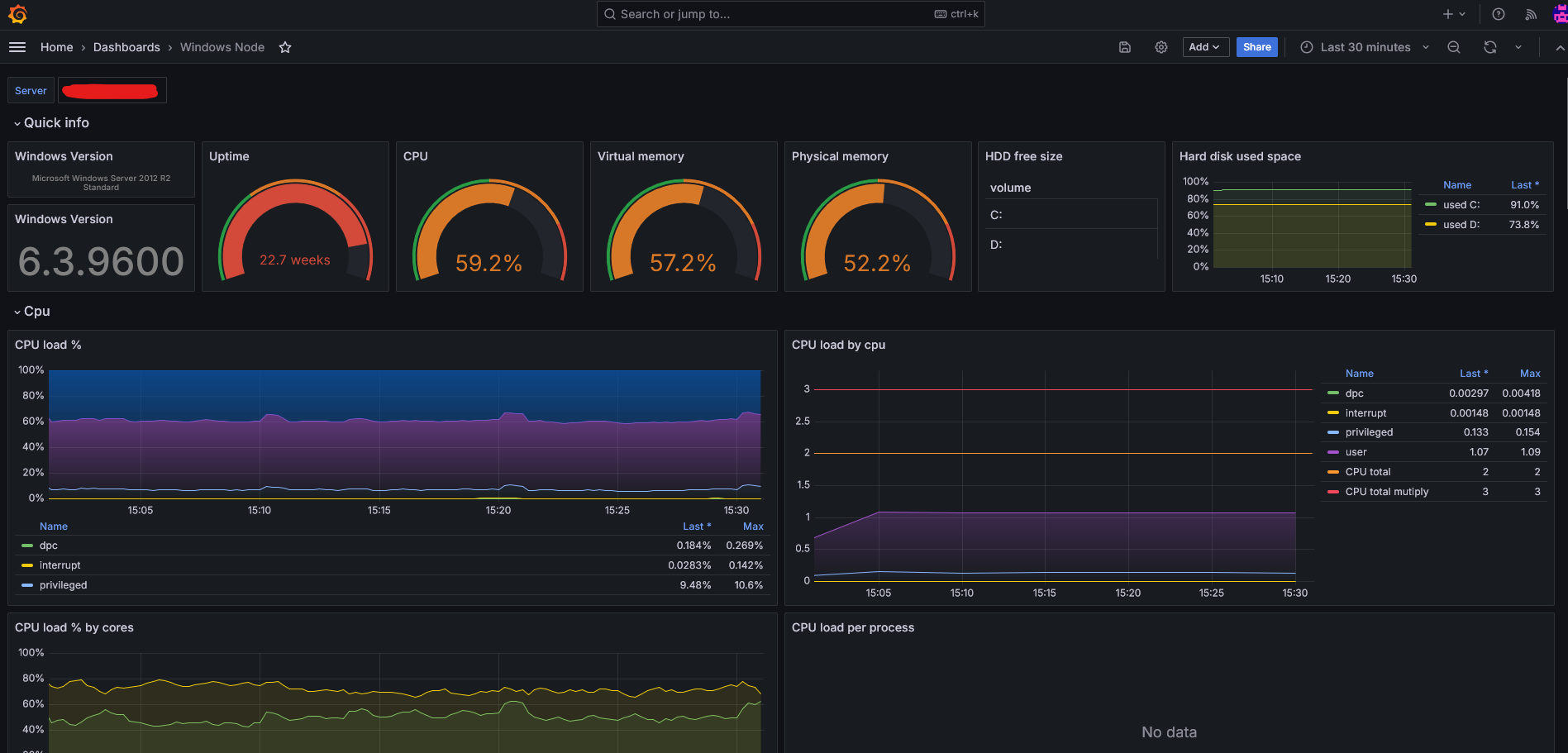Sort Hard disk legend by Name

1457,185
